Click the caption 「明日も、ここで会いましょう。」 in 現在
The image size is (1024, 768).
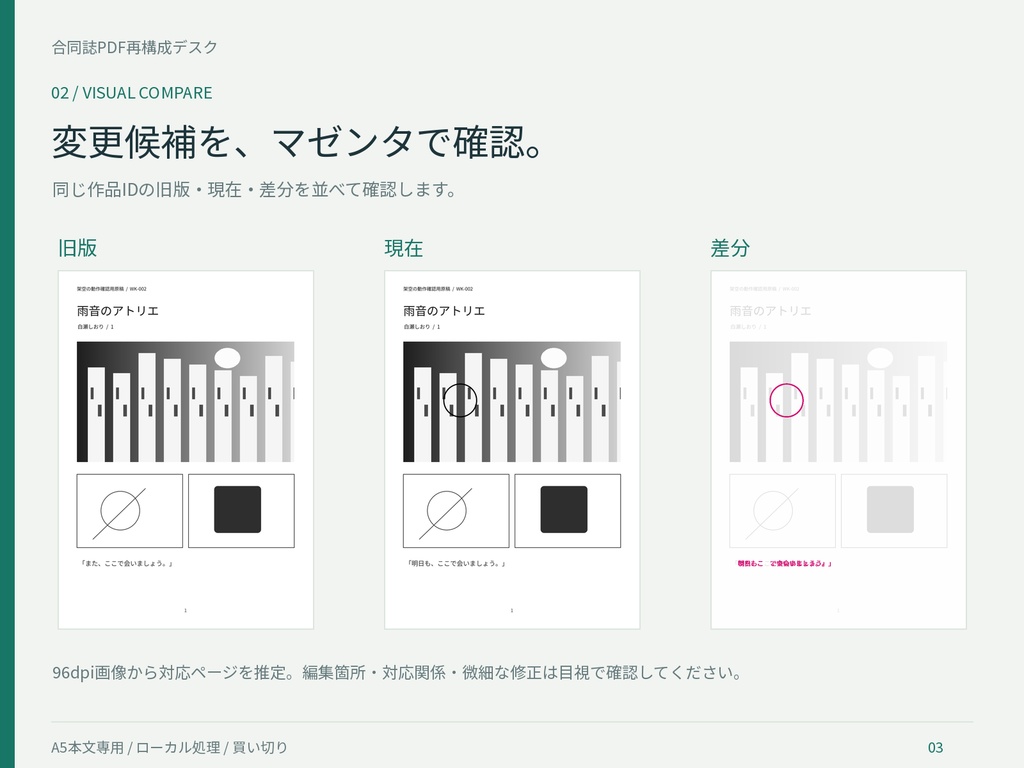tap(456, 563)
